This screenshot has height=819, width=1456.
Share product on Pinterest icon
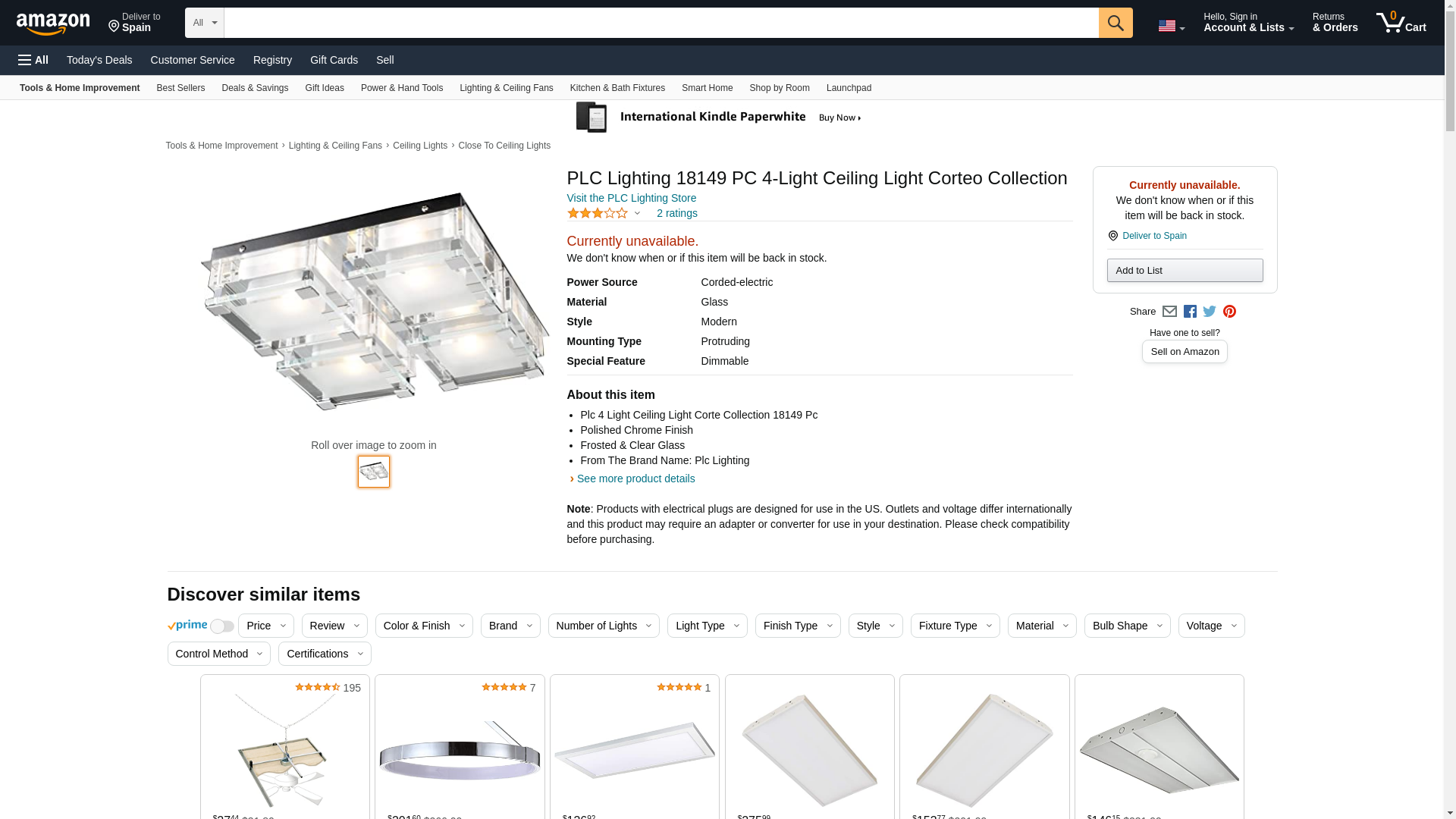pyautogui.click(x=1229, y=312)
